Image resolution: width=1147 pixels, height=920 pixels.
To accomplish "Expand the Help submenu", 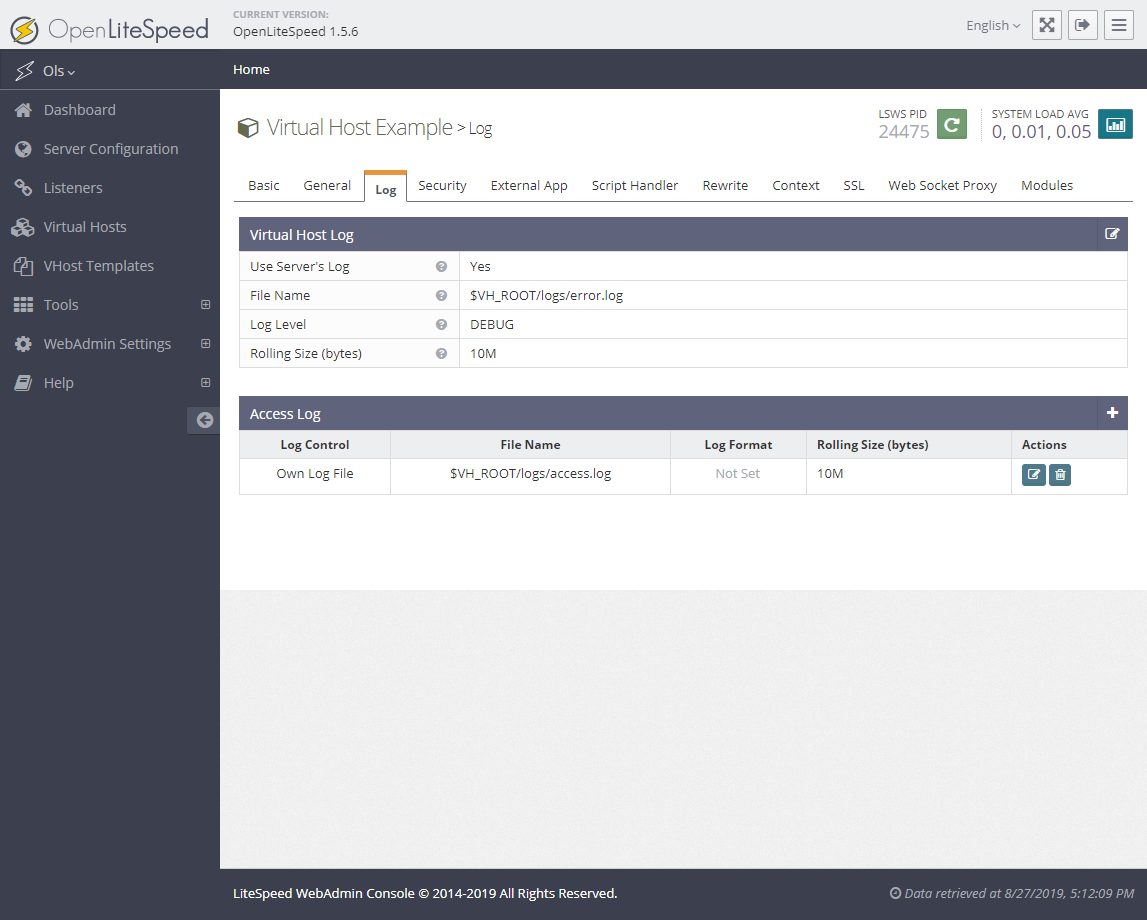I will tap(206, 382).
